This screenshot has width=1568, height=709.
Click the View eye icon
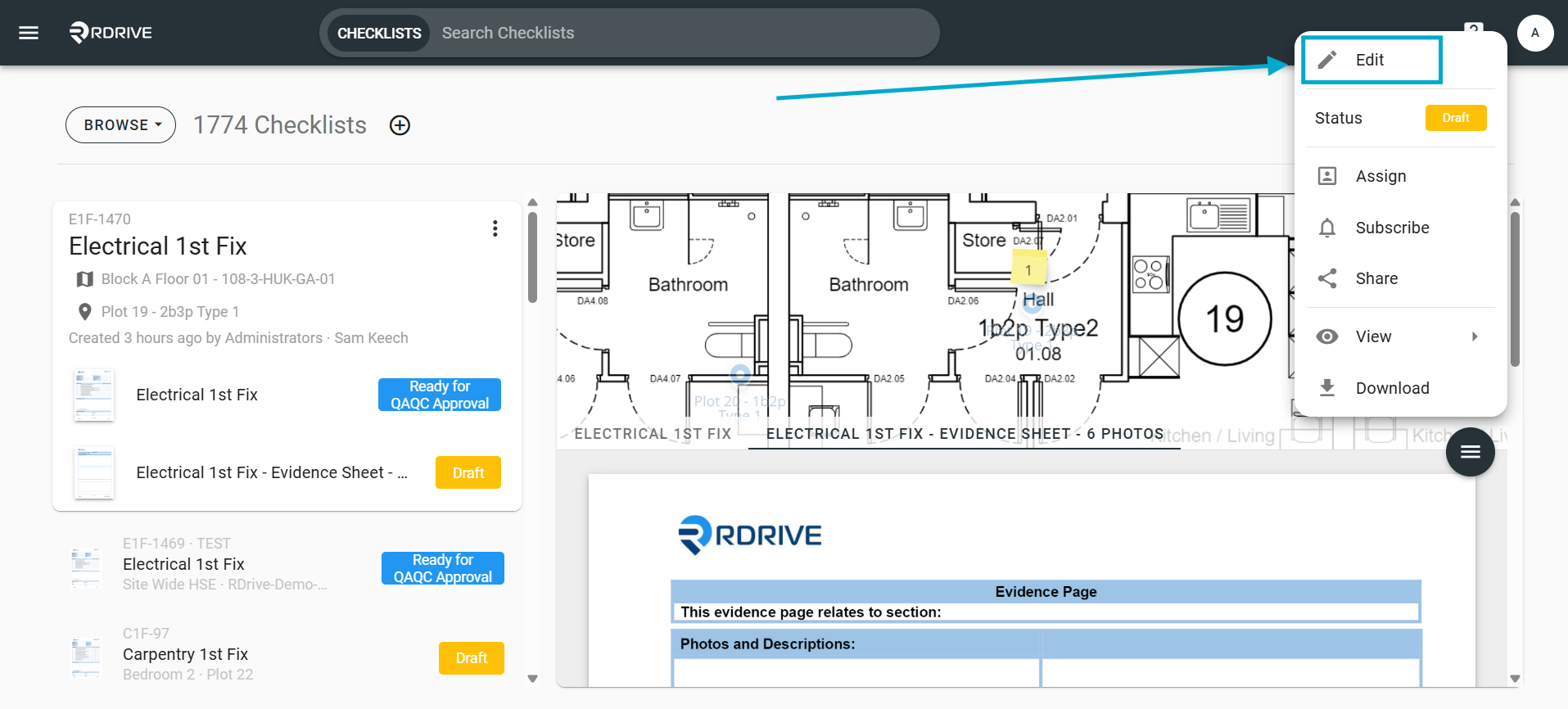(x=1327, y=336)
